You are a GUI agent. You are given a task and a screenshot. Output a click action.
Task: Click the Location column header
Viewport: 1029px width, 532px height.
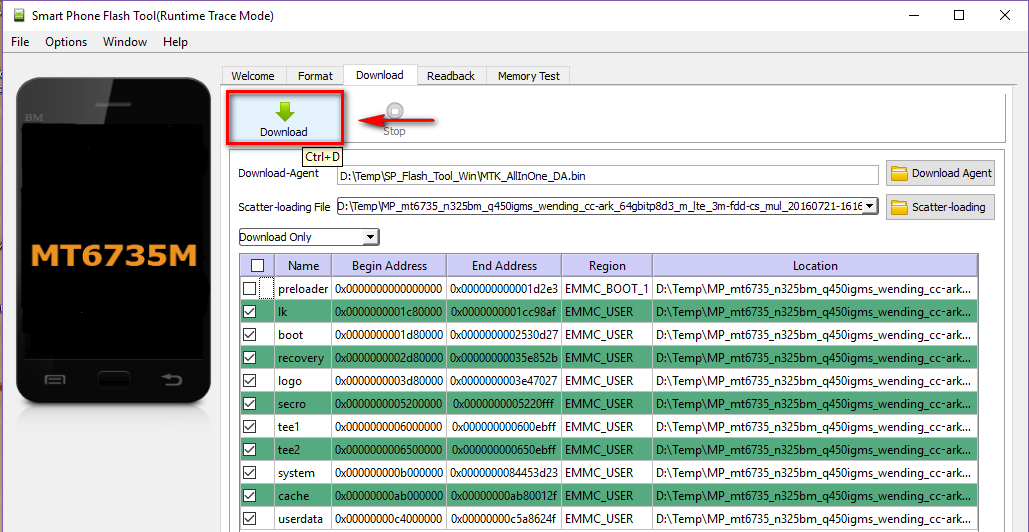coord(815,266)
